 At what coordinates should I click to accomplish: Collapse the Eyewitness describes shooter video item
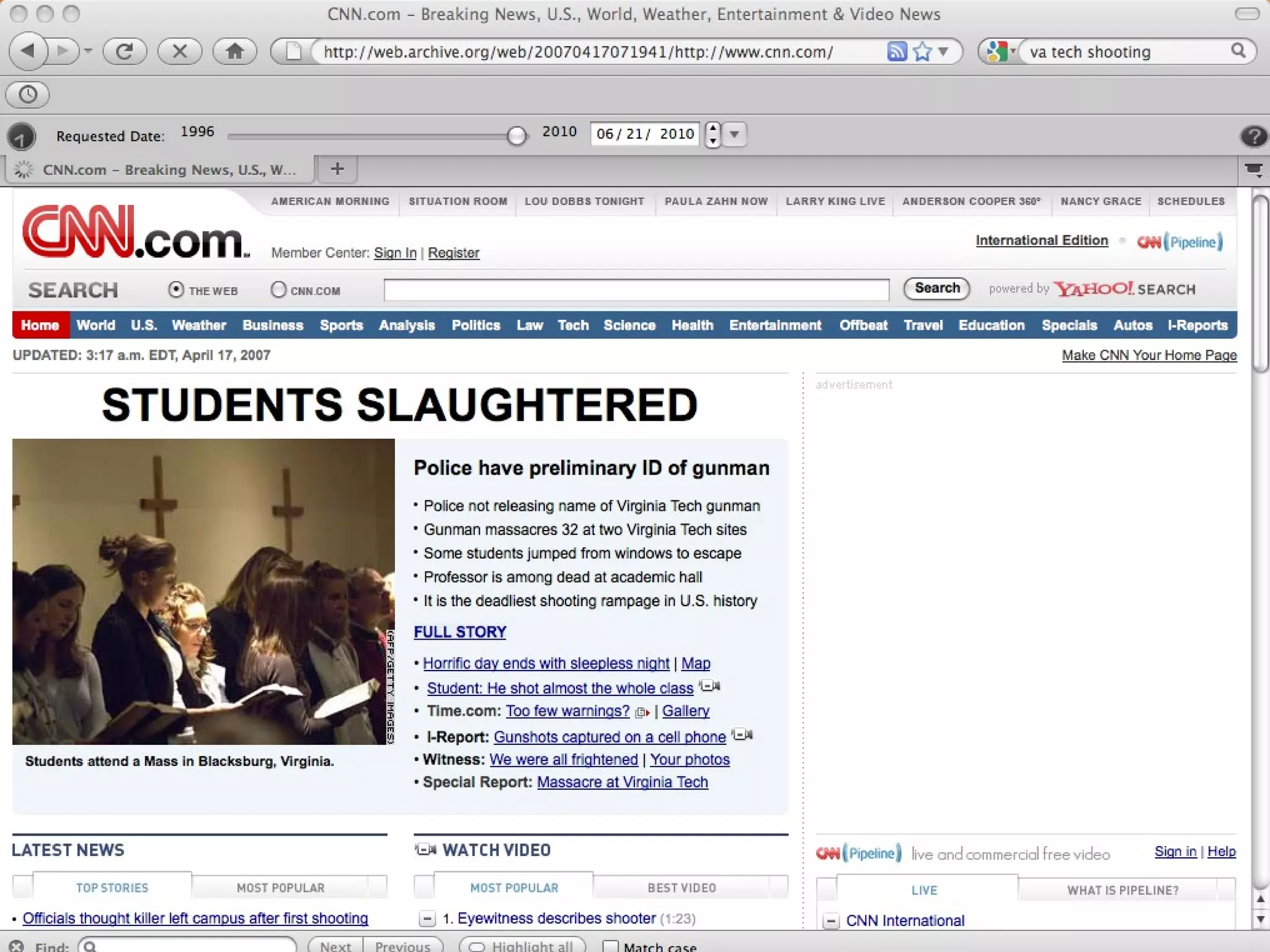[427, 919]
